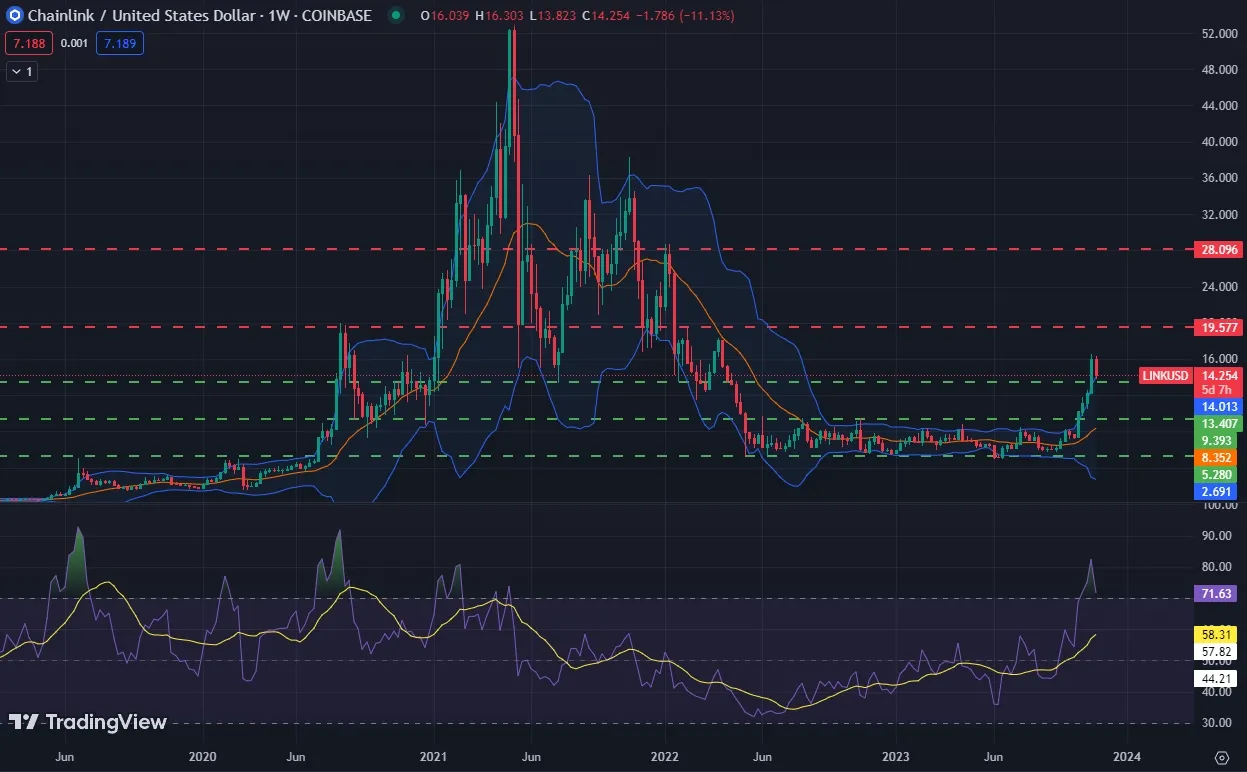Click the O16.039 open value in header
Viewport: 1247px width, 772px height.
pyautogui.click(x=443, y=16)
